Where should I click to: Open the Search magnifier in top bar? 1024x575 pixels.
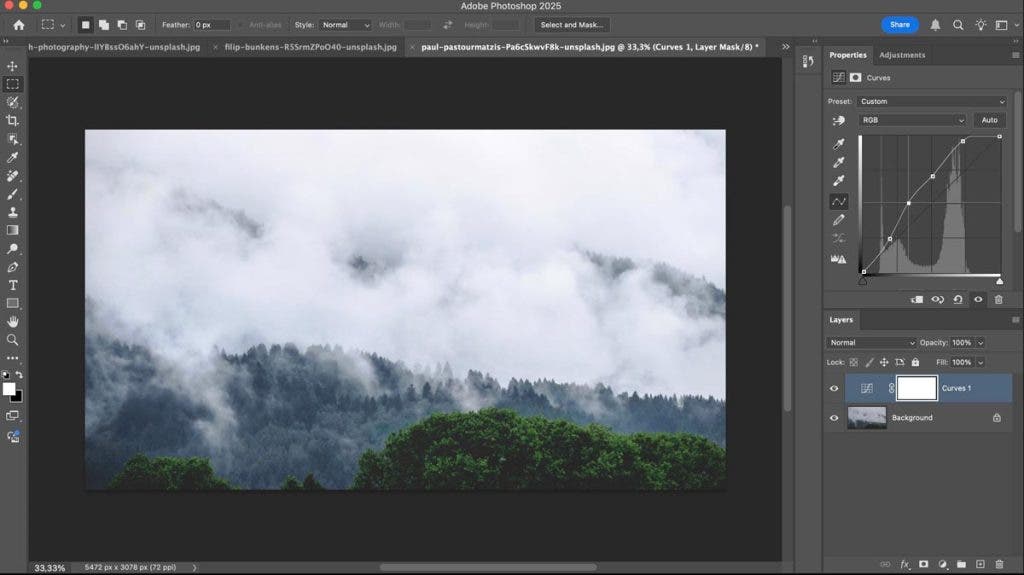coord(958,25)
